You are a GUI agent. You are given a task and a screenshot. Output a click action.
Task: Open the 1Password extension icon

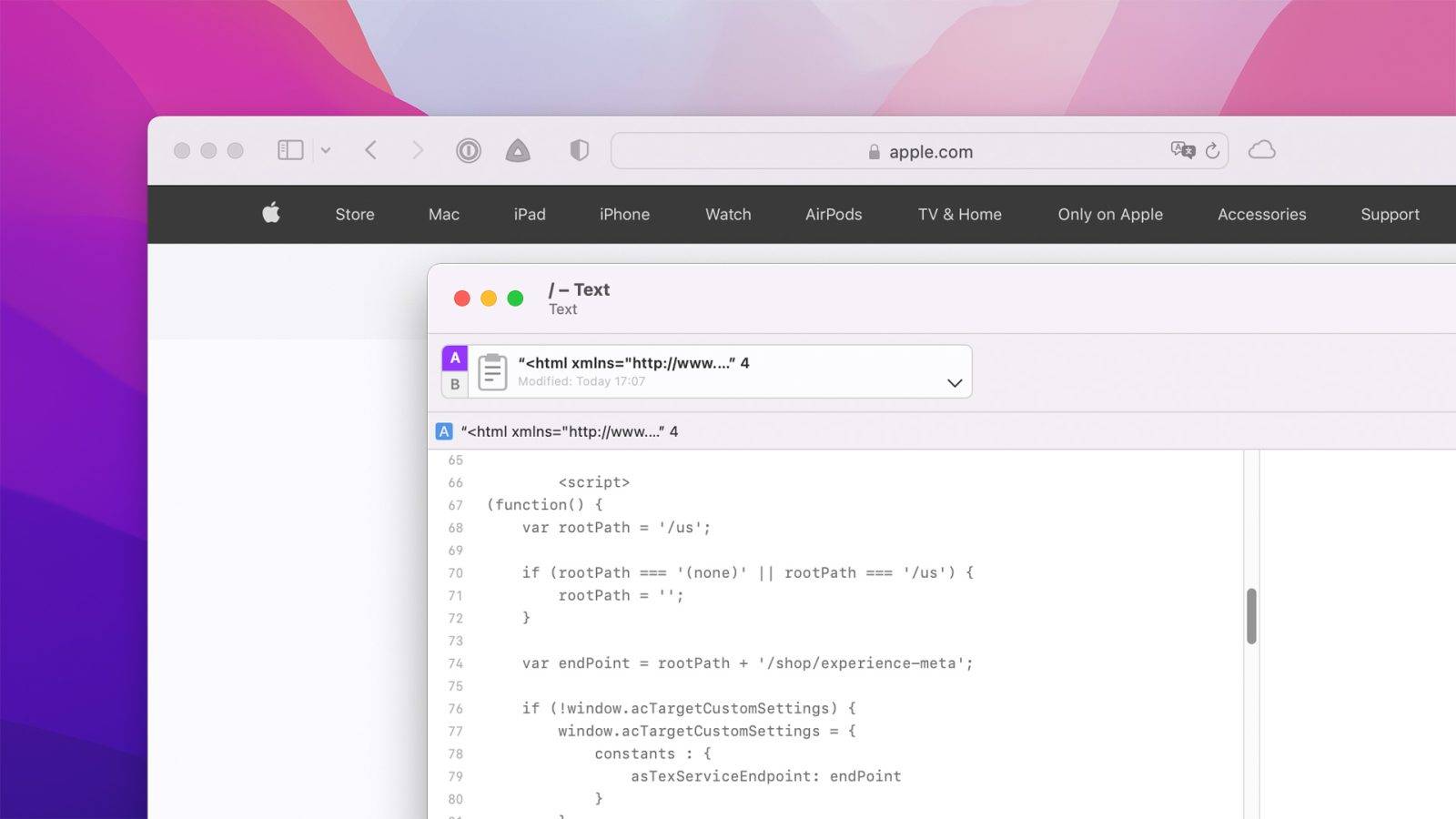[x=468, y=150]
